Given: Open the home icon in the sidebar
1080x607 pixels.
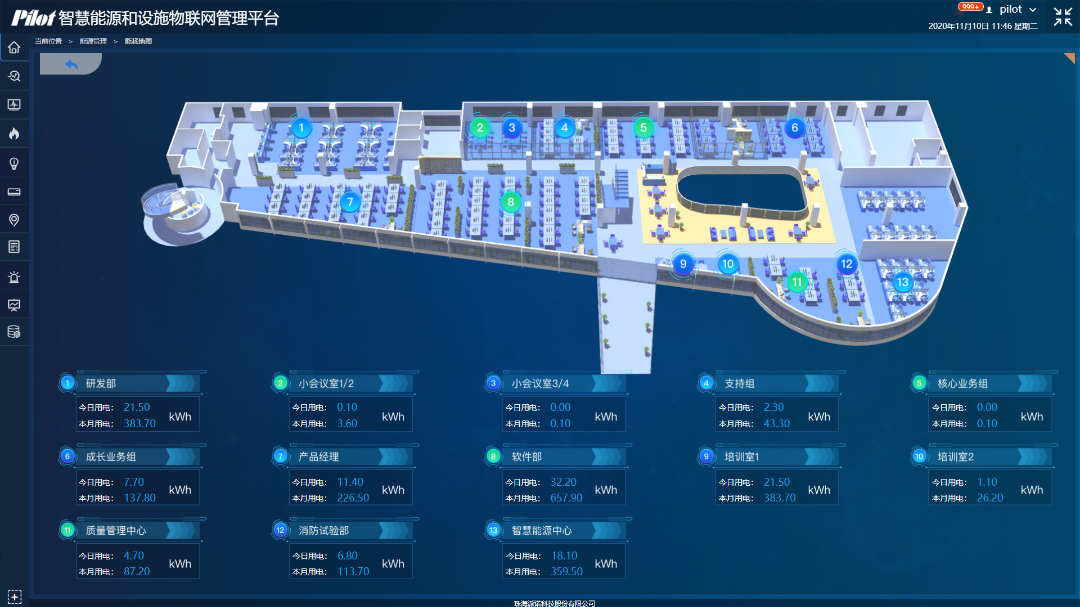Looking at the screenshot, I should [x=14, y=48].
